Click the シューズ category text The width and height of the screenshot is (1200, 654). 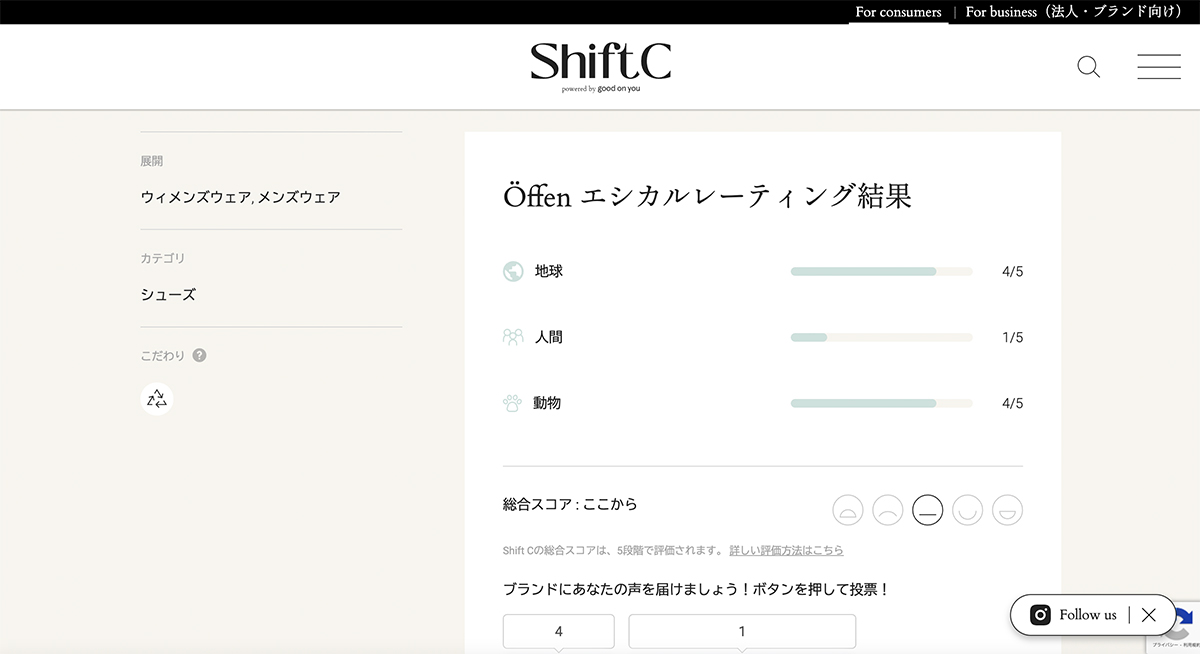[168, 295]
